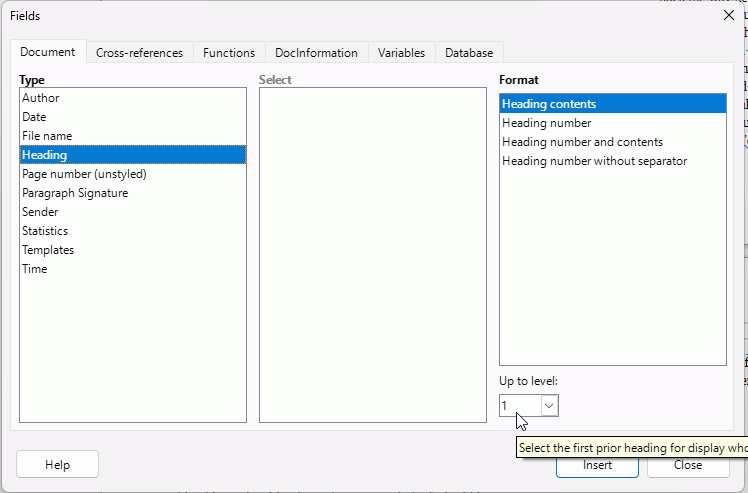748x493 pixels.
Task: Select Date field type
Action: coord(35,117)
